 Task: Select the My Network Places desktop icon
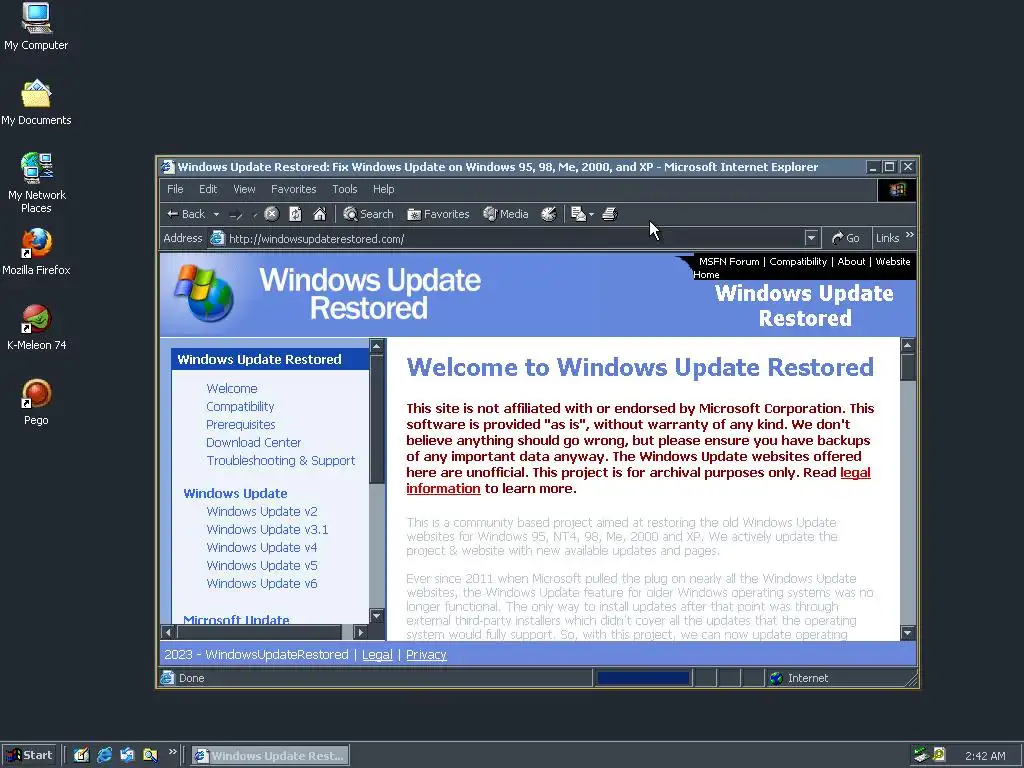37,183
